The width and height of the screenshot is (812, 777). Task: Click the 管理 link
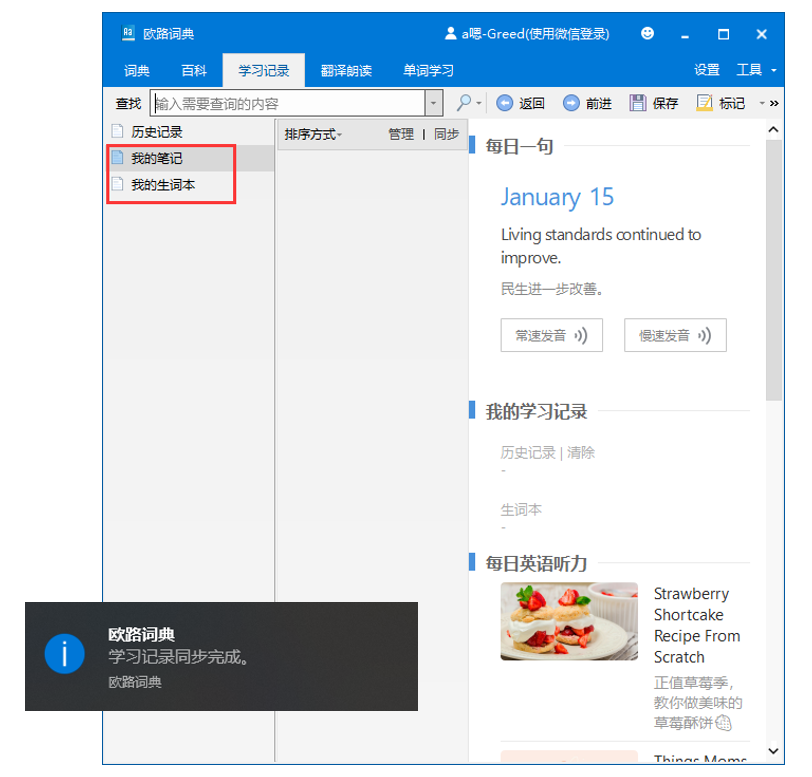coord(401,135)
